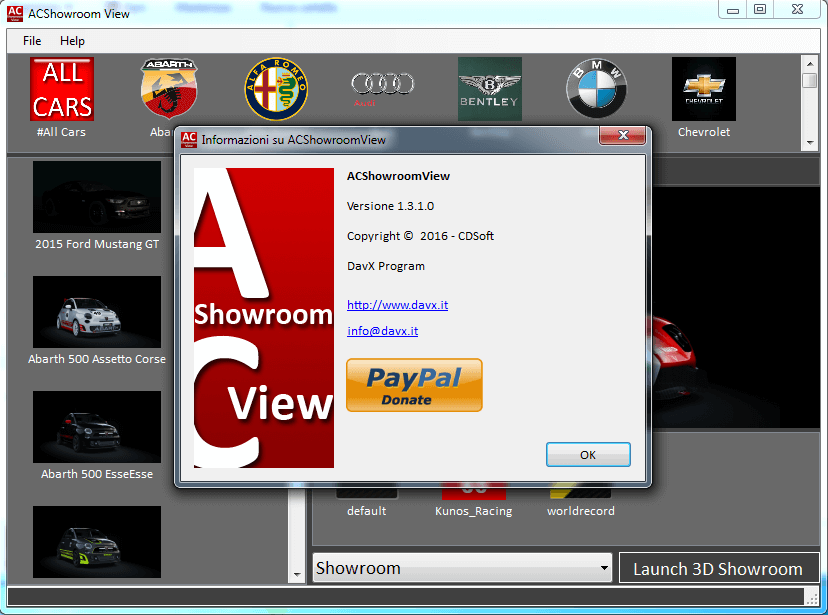Click the Copyright 2016 - CDSoft text

420,236
